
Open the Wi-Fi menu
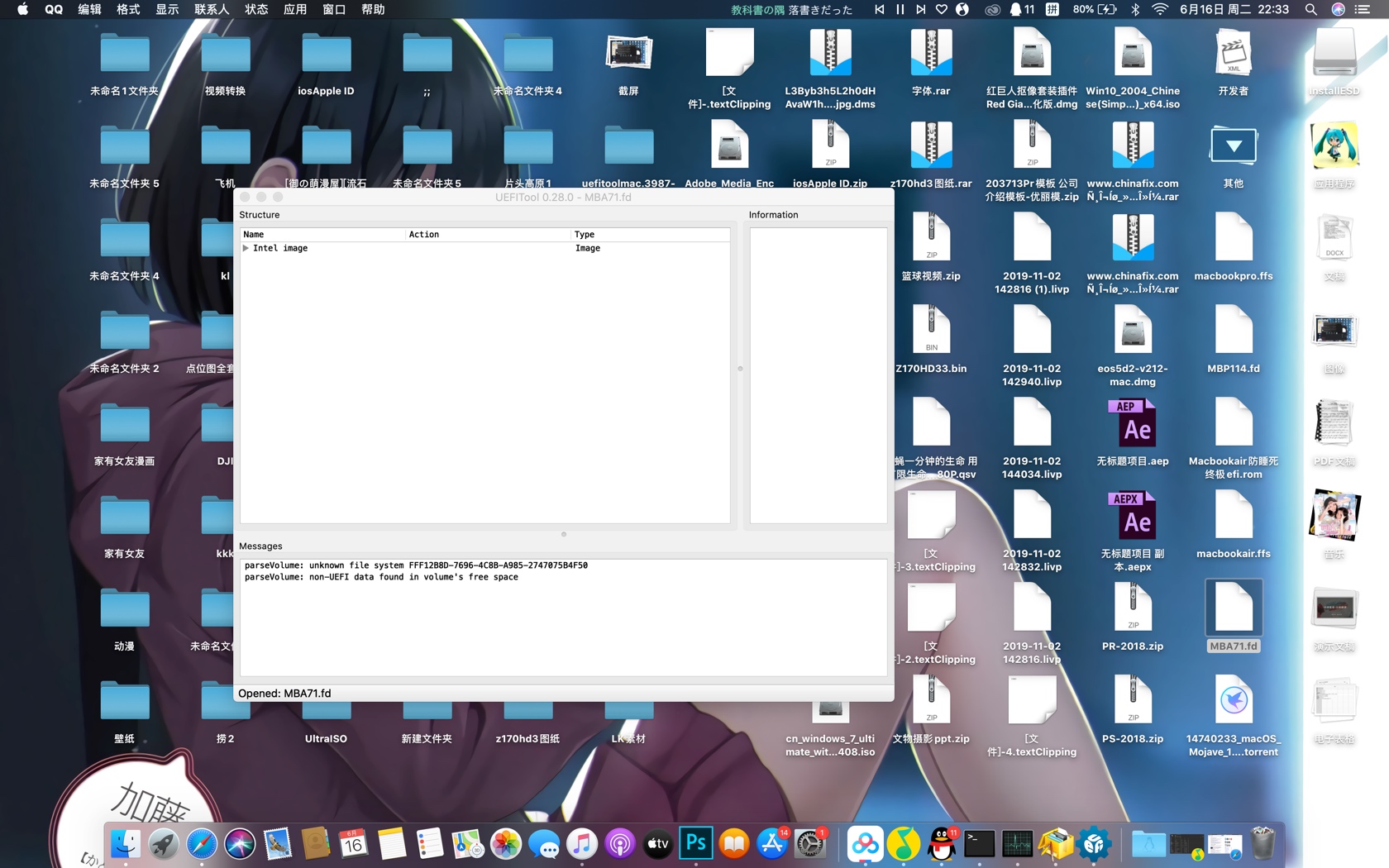point(1160,9)
